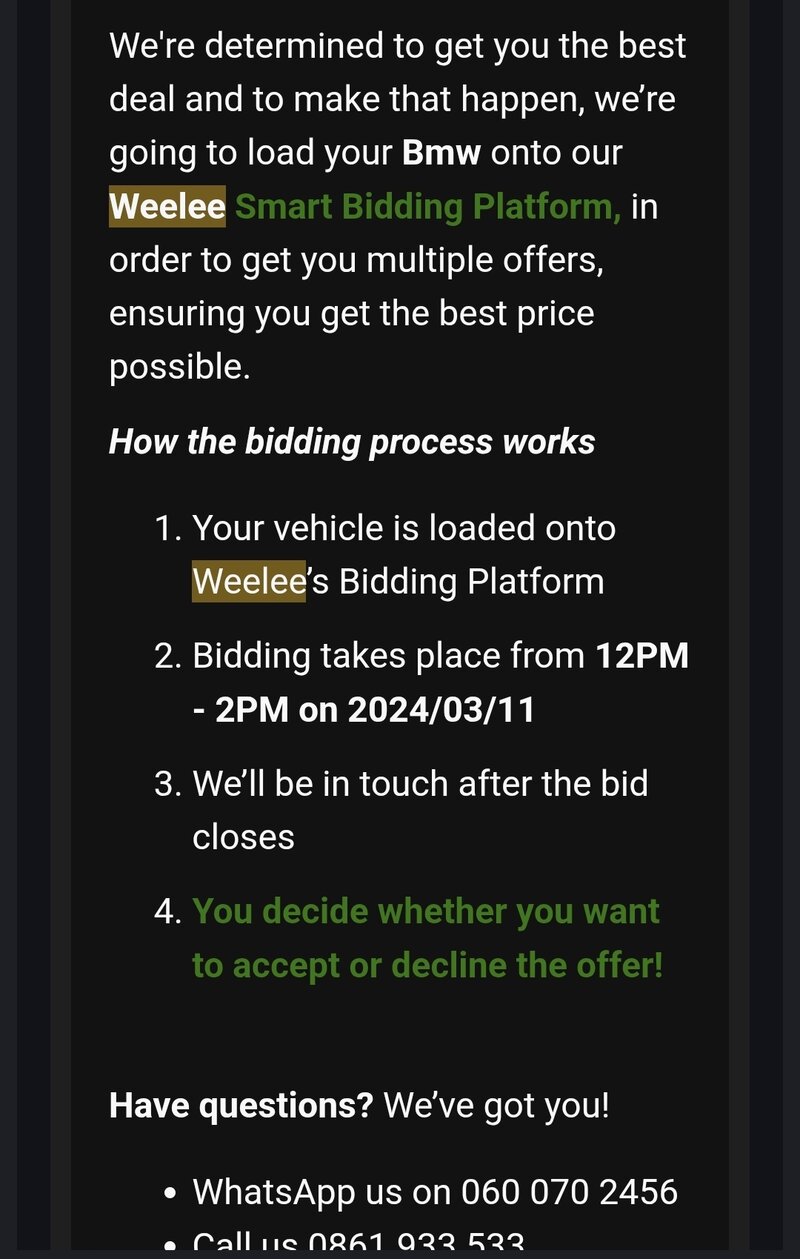Tap the opening line "We're determined to get you"
800x1259 pixels.
(397, 45)
